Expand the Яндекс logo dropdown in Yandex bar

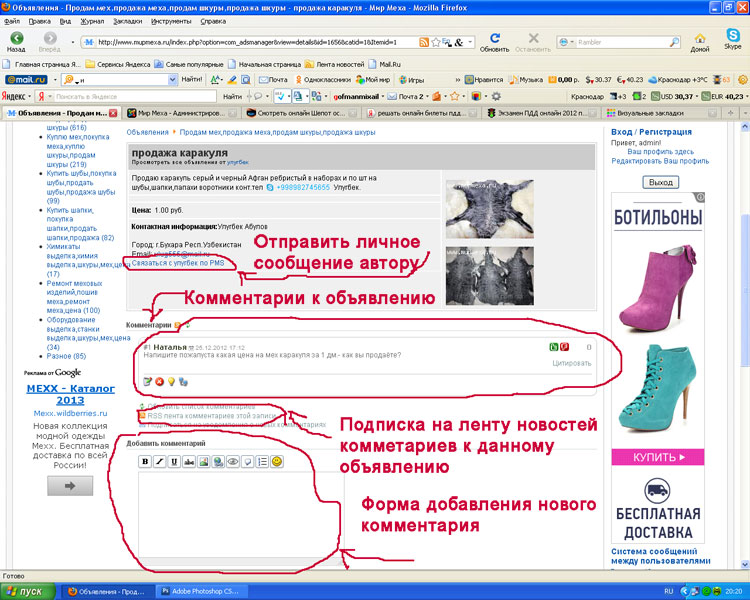point(29,96)
